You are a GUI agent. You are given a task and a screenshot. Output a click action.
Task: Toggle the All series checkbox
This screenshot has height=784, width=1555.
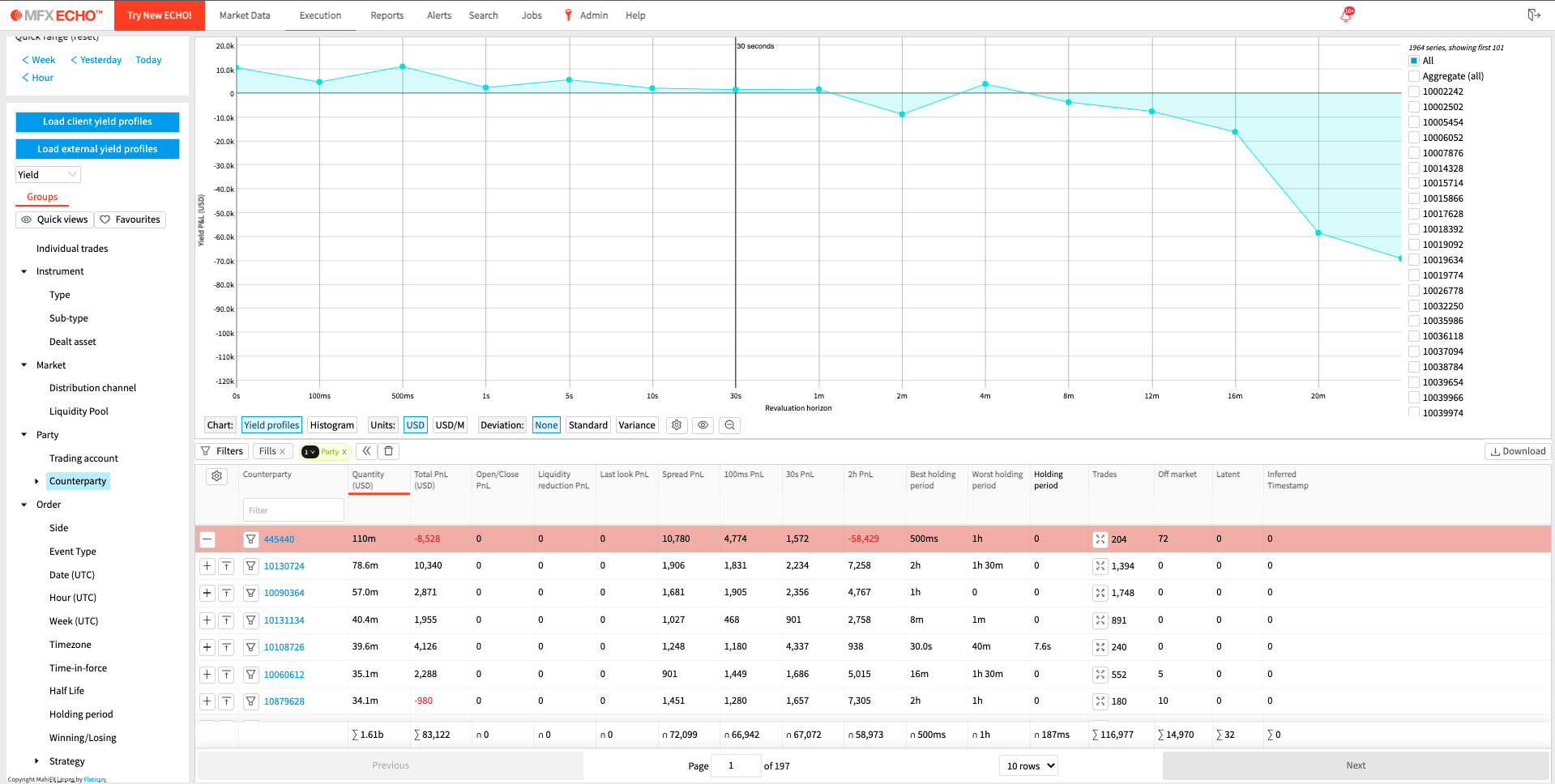(x=1414, y=61)
